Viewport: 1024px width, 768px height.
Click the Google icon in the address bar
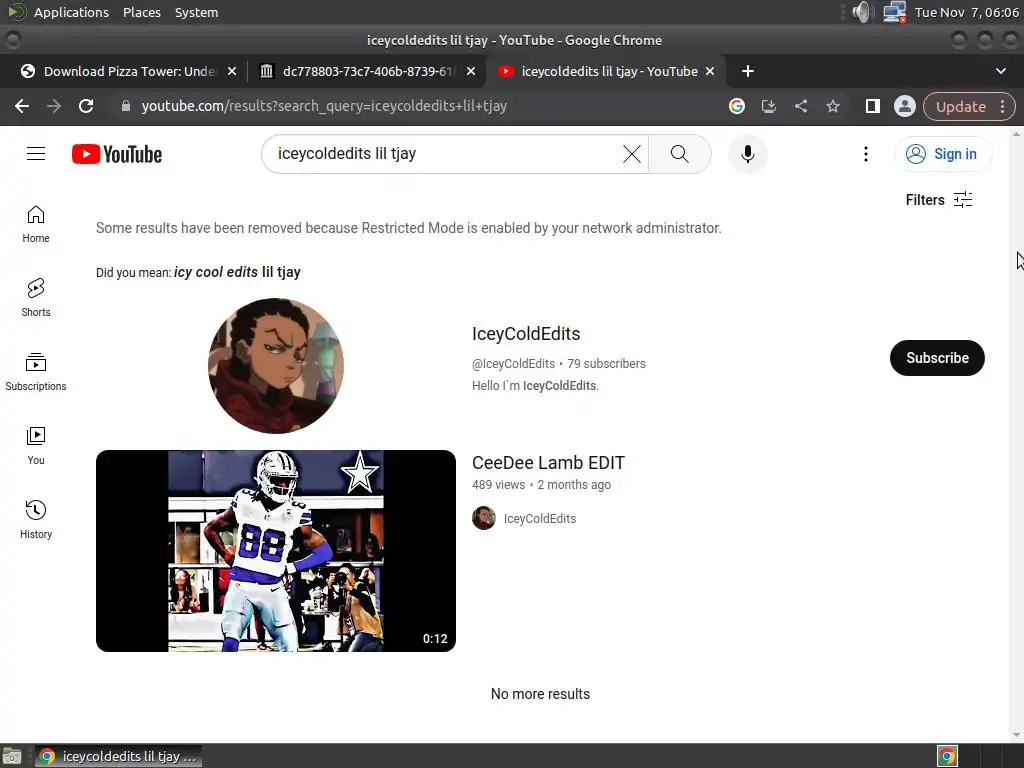[737, 106]
